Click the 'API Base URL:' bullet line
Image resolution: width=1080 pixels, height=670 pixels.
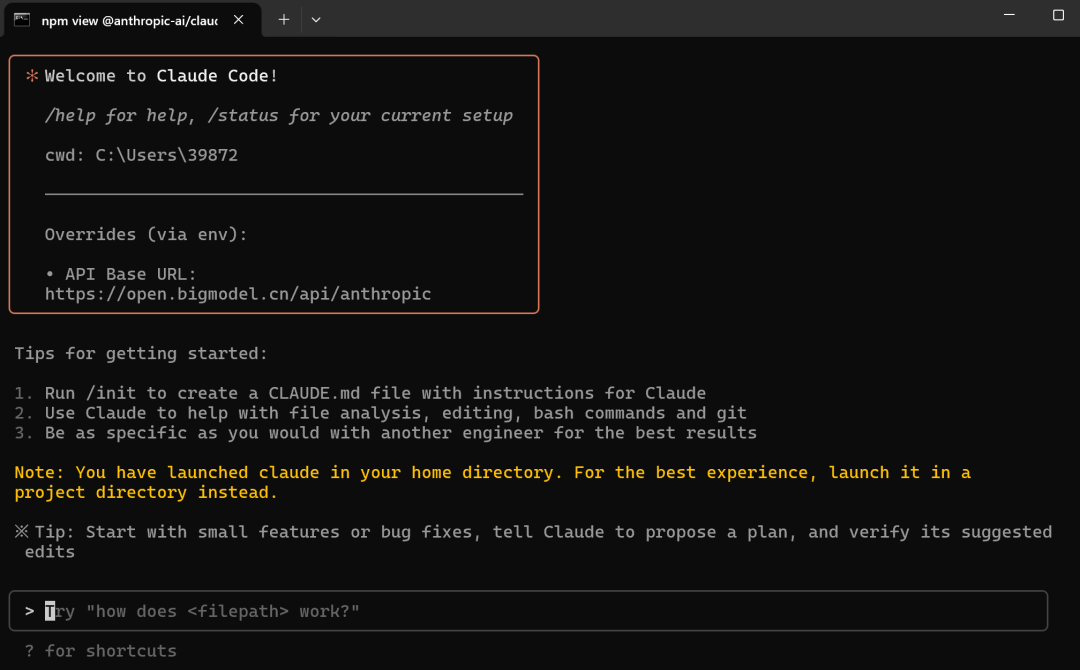pyautogui.click(x=121, y=274)
